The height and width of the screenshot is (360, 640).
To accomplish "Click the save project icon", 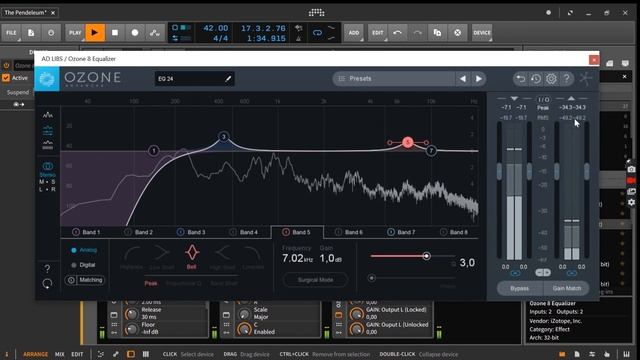I will coord(31,33).
